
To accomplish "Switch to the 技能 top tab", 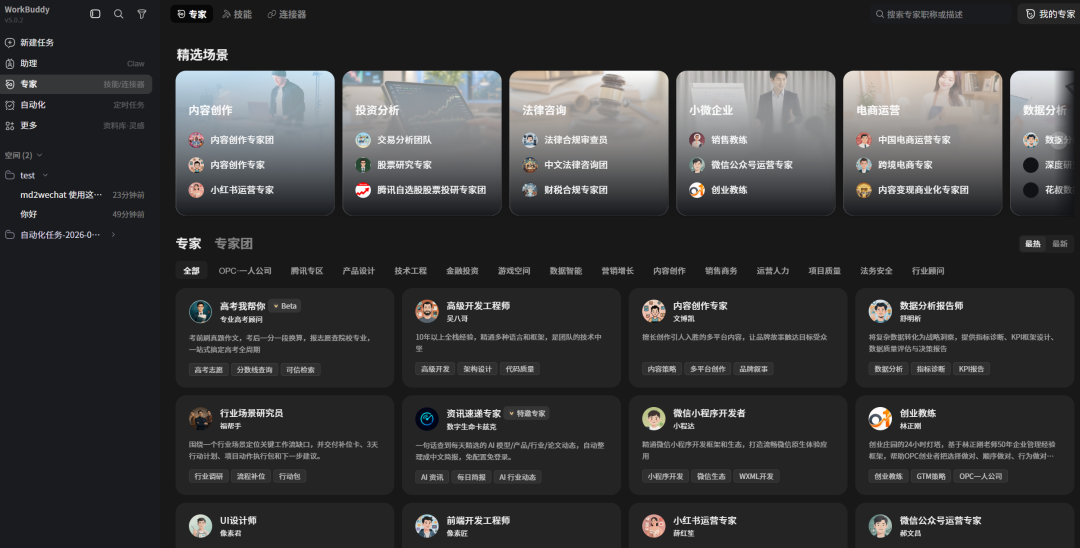I will point(237,14).
